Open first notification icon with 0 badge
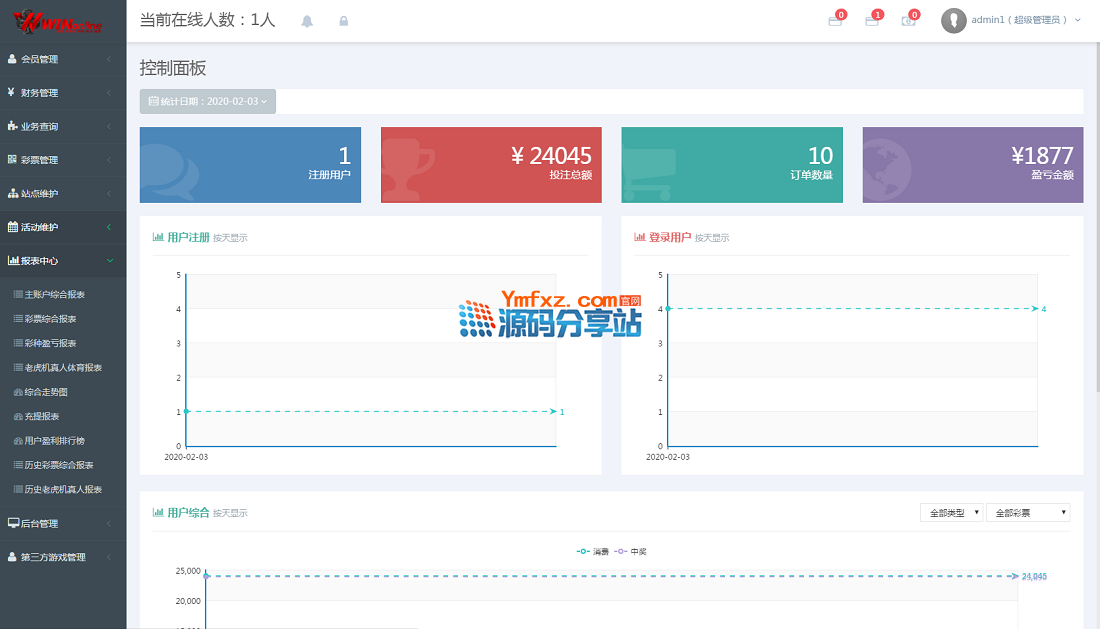 click(835, 21)
